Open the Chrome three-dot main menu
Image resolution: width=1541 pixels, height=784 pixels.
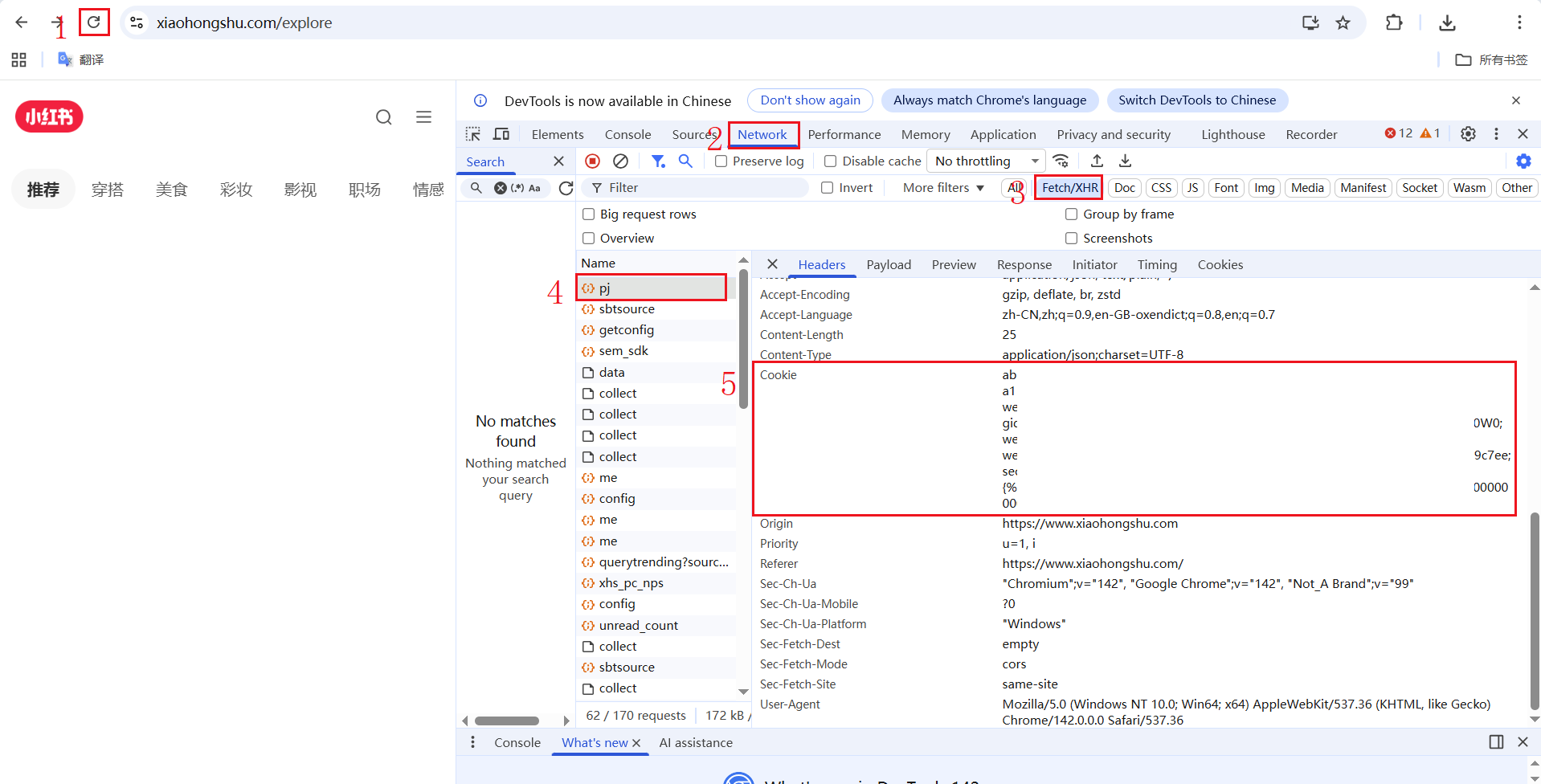1519,22
